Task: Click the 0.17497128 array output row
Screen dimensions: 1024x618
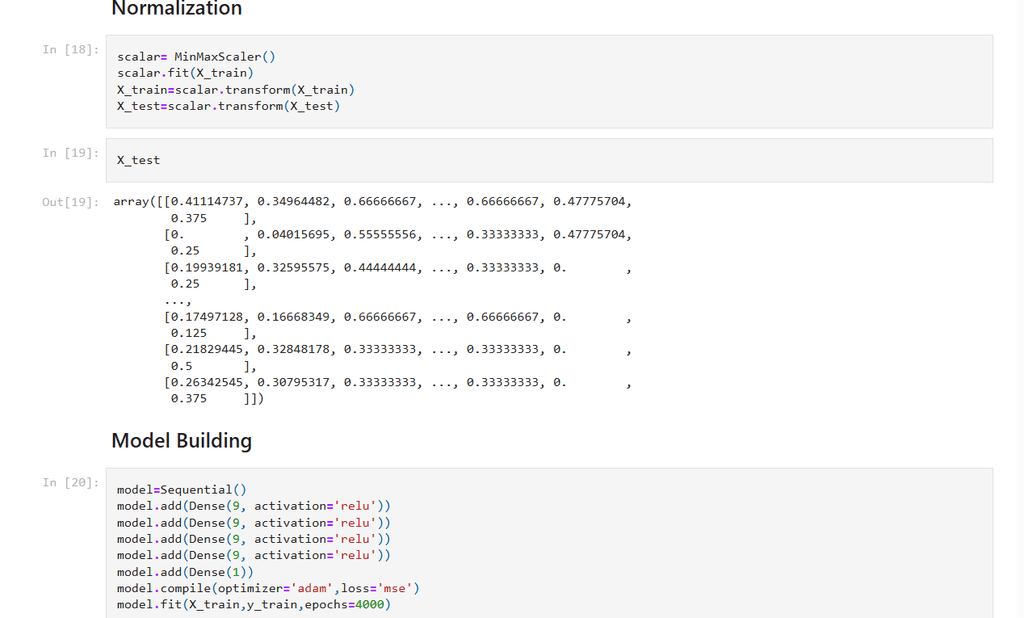Action: click(x=364, y=317)
